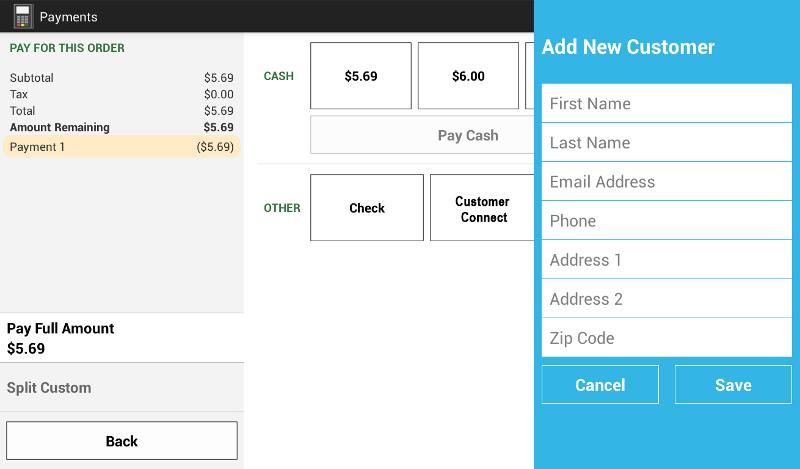Cancel adding new customer

[x=600, y=385]
